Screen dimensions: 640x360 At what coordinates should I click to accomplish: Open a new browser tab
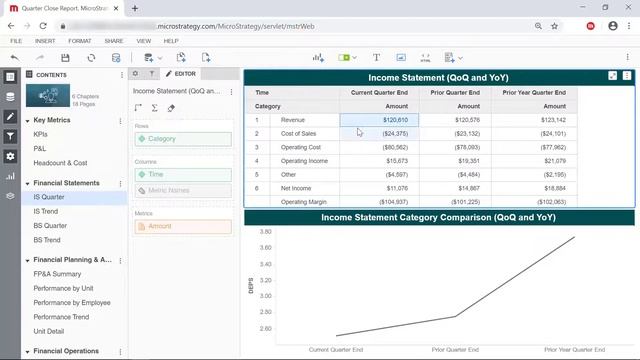pos(135,8)
